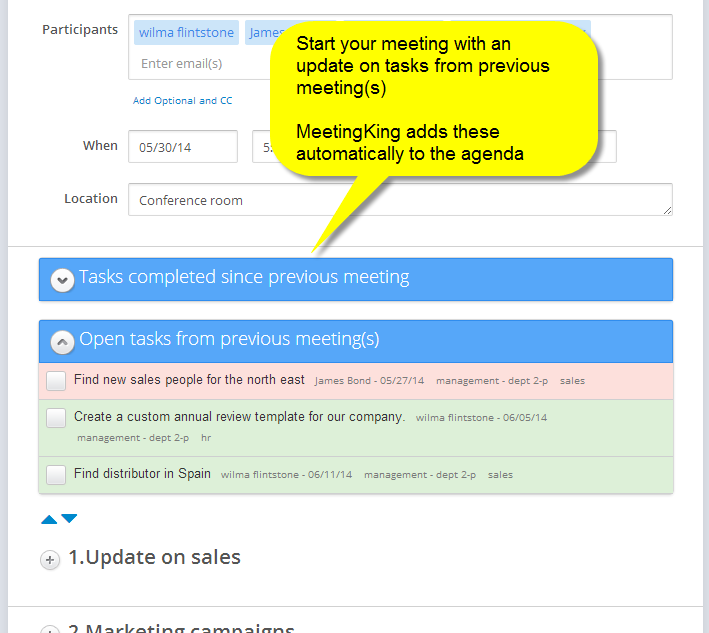Tick the custom annual review template task
Viewport: 709px width, 633px height.
[56, 418]
